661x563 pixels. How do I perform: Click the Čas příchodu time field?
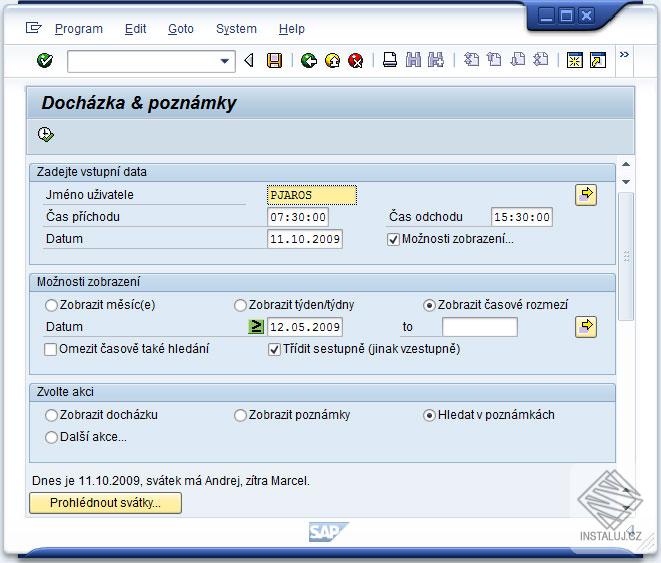tap(298, 217)
